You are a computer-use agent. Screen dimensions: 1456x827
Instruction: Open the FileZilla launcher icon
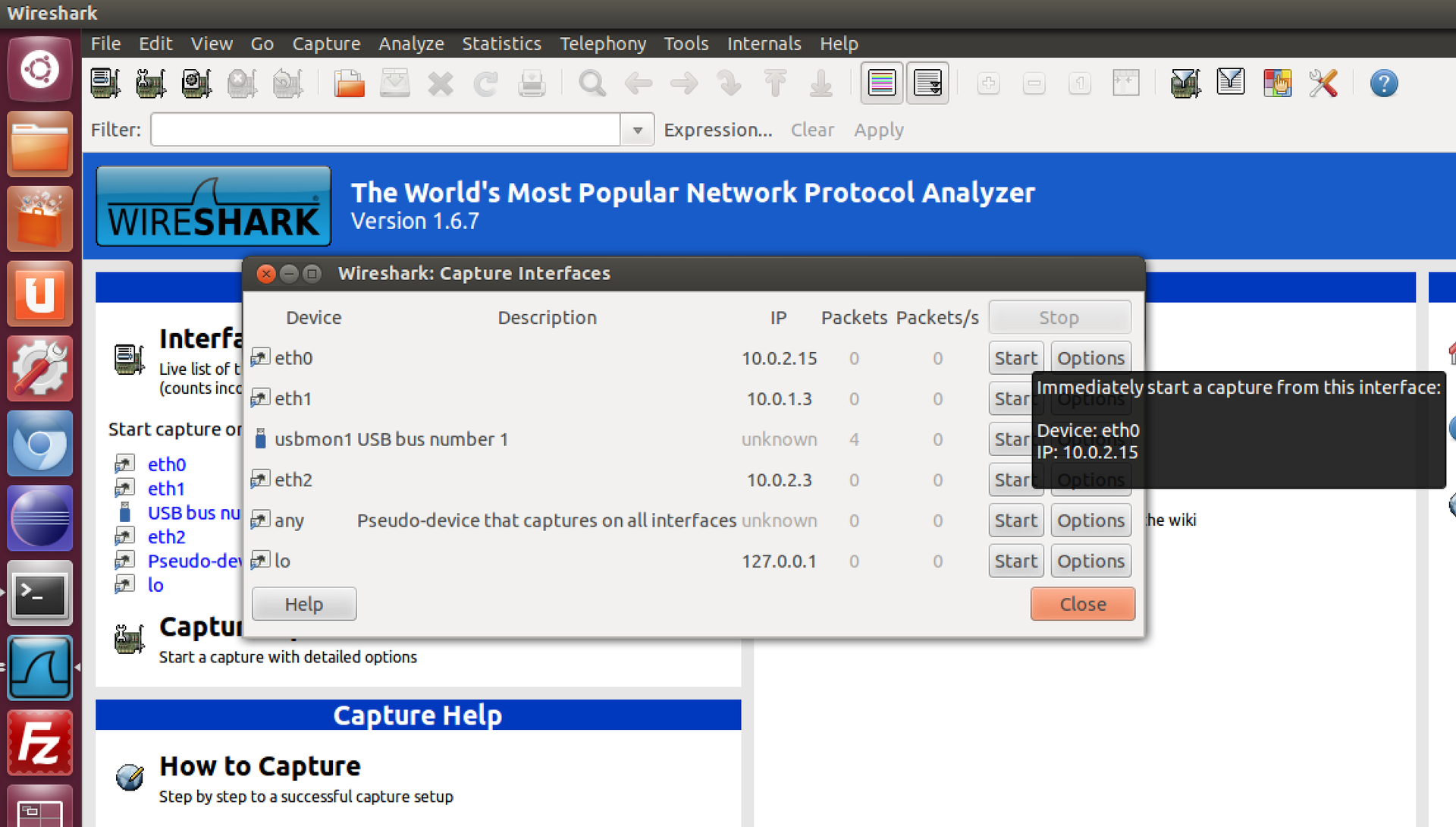pyautogui.click(x=39, y=743)
